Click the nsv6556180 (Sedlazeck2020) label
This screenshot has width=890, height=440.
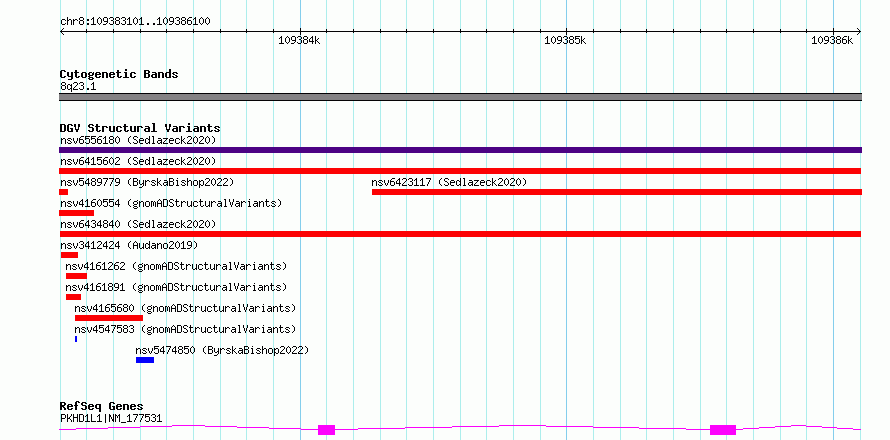tap(138, 140)
